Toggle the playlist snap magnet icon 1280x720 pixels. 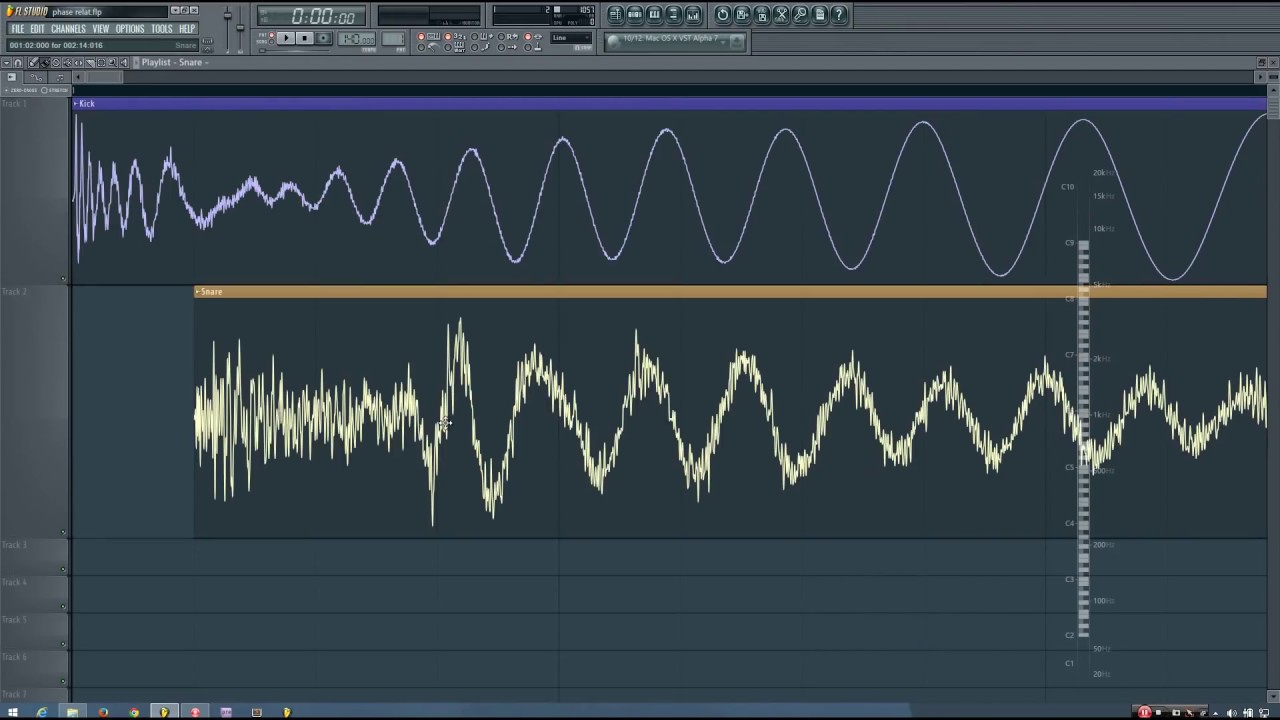point(17,63)
